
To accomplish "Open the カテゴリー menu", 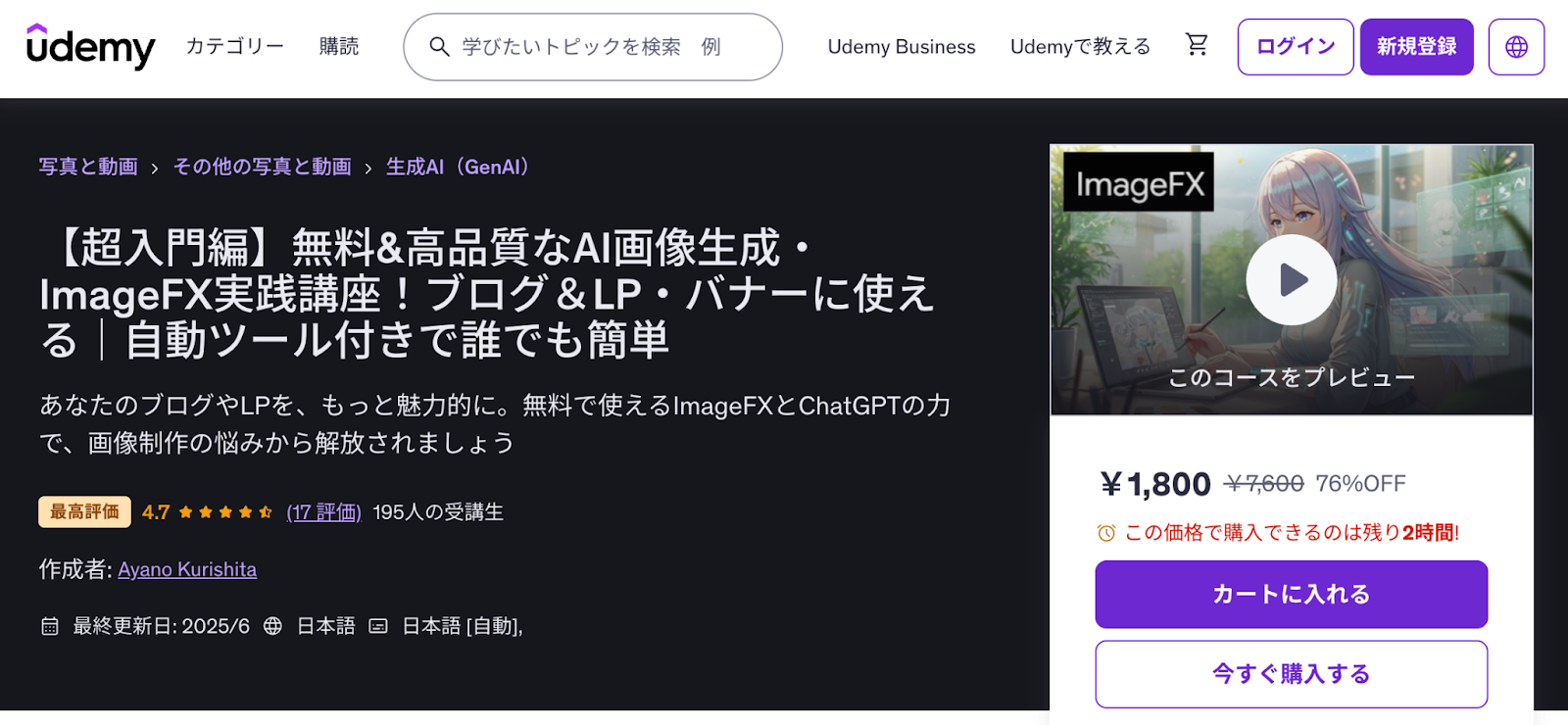I will pos(235,46).
